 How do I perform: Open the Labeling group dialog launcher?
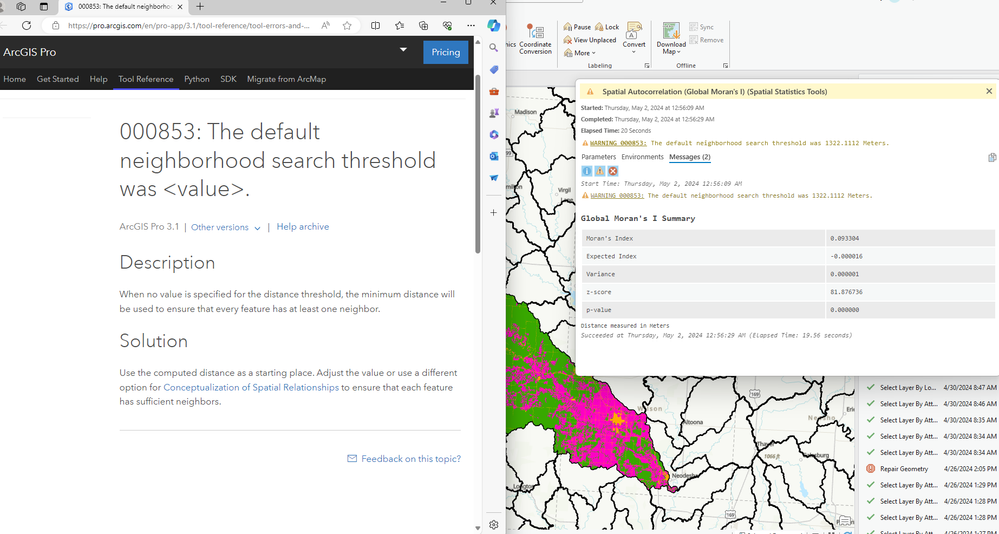647,66
